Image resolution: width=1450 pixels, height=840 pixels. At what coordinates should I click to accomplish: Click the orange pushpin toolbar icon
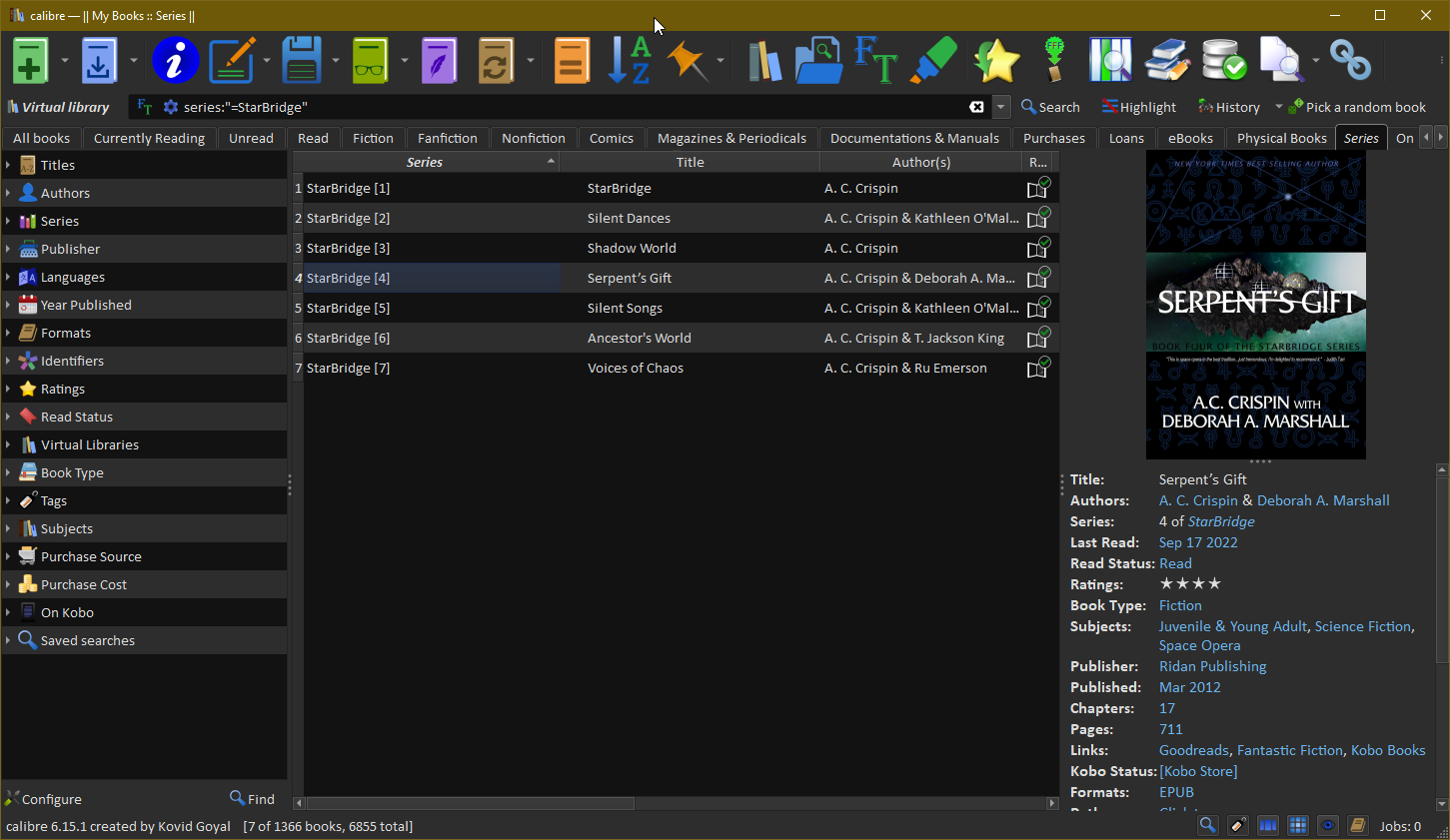tap(688, 61)
